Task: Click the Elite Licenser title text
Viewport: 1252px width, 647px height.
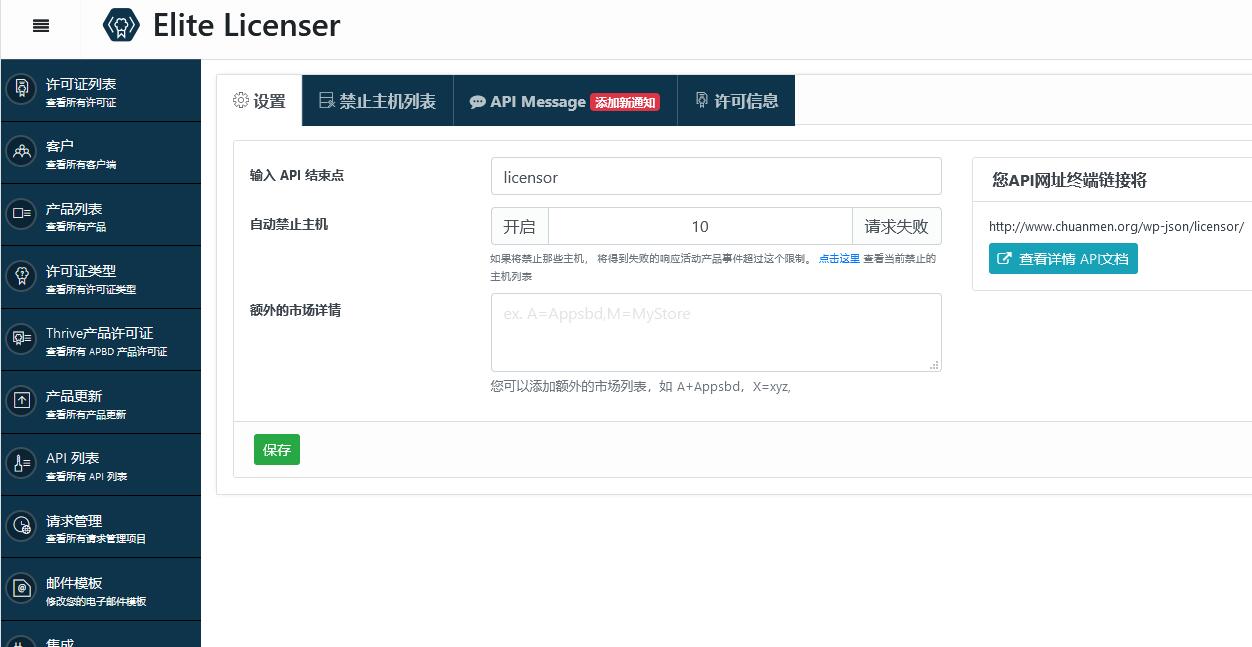Action: pyautogui.click(x=246, y=25)
